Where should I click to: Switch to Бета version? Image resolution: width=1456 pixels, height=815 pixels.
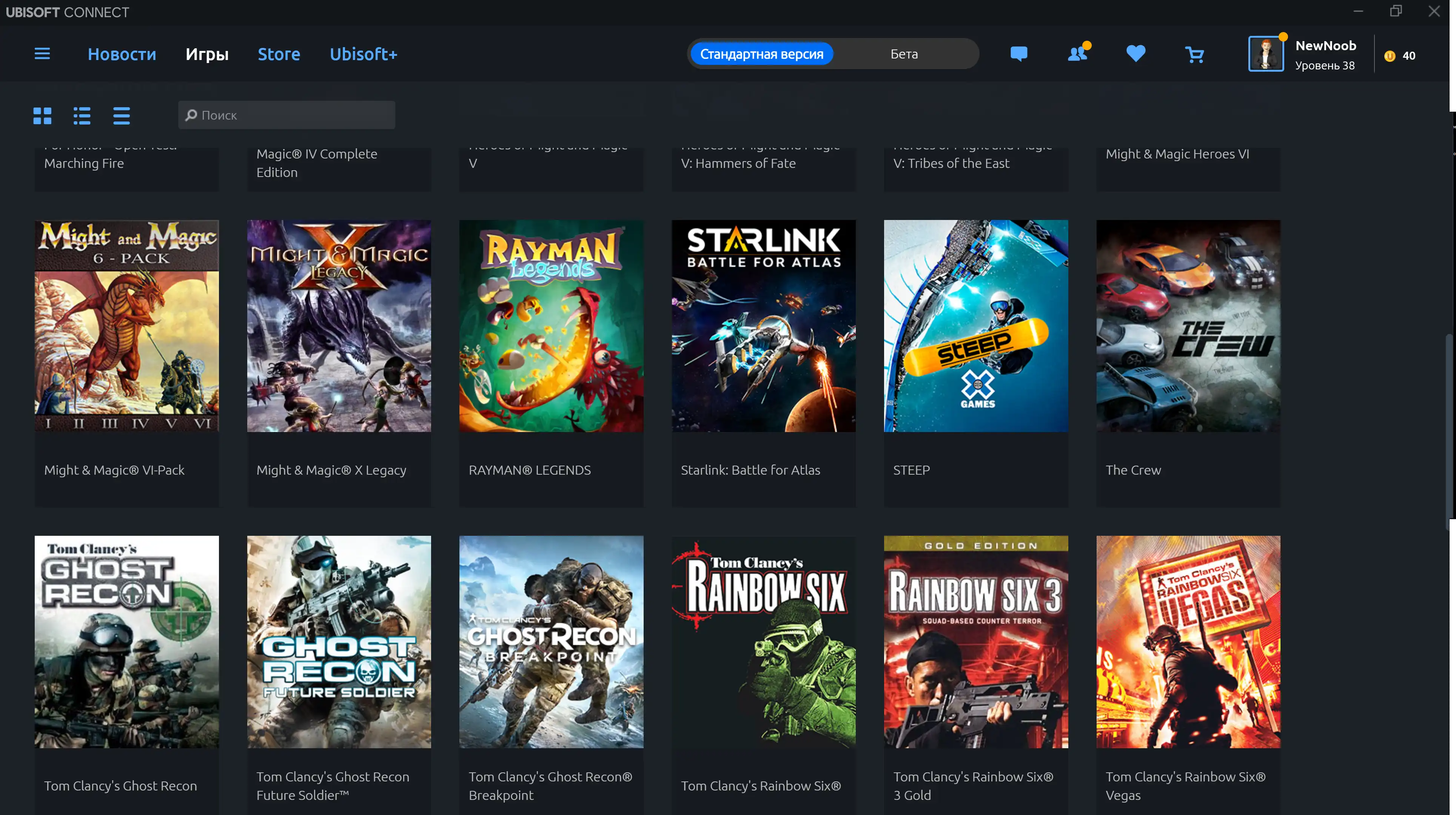click(x=904, y=54)
